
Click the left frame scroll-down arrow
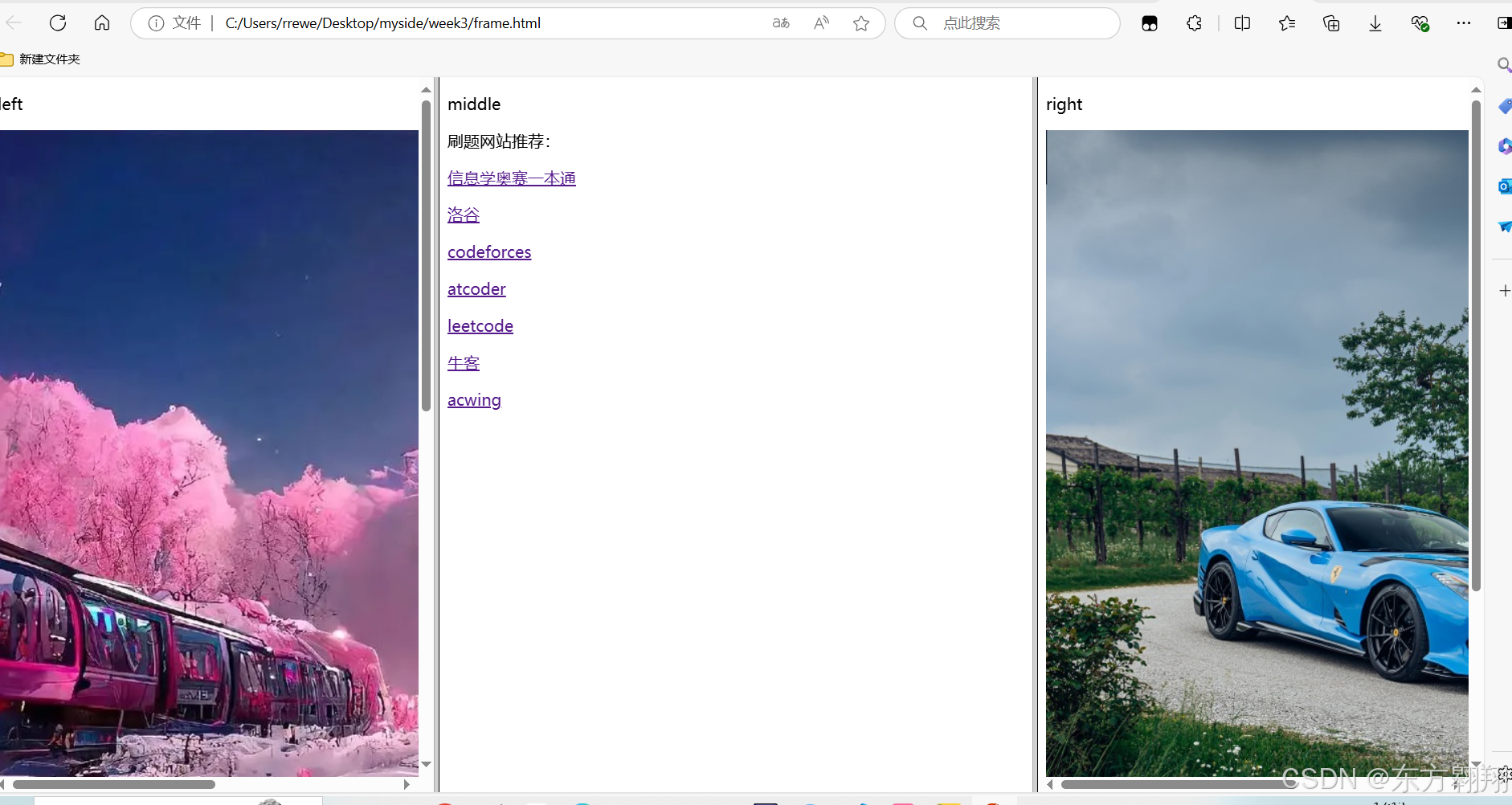pos(426,765)
